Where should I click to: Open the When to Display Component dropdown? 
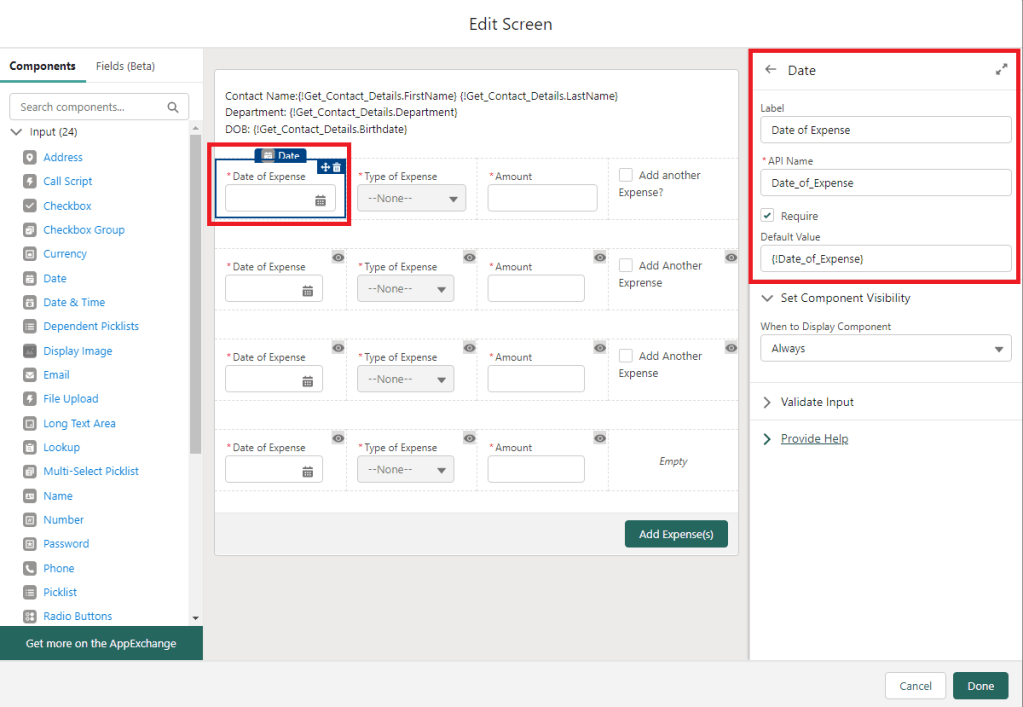885,348
